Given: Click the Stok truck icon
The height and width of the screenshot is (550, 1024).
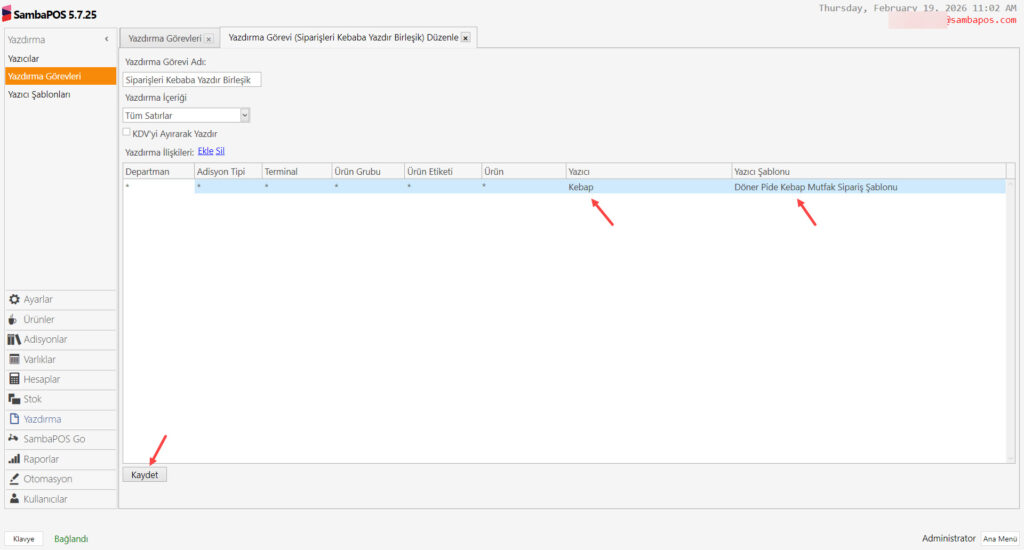Looking at the screenshot, I should [14, 399].
